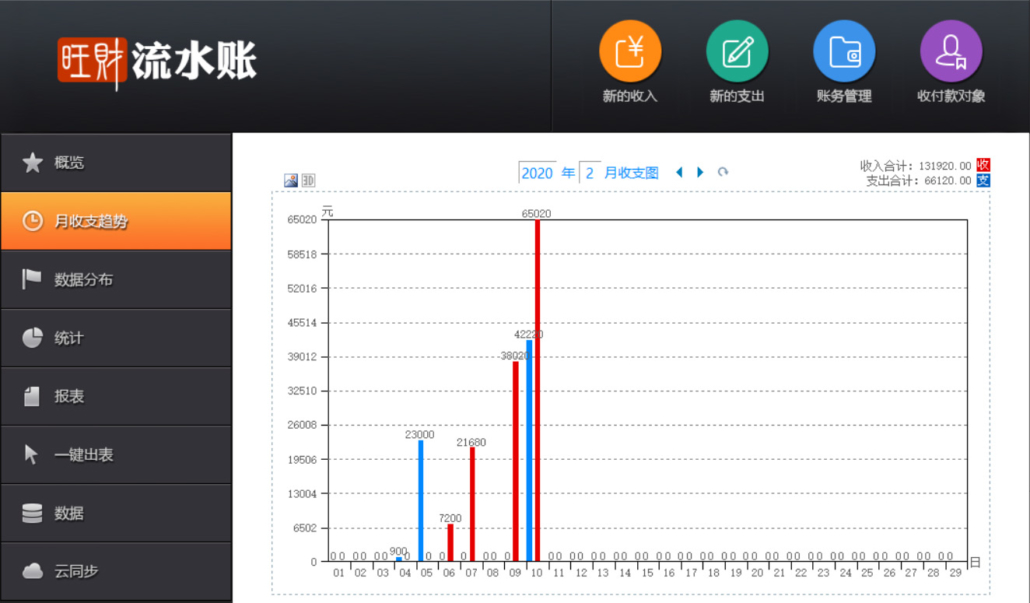
Task: Click the database icon beside 数据
Action: point(32,513)
